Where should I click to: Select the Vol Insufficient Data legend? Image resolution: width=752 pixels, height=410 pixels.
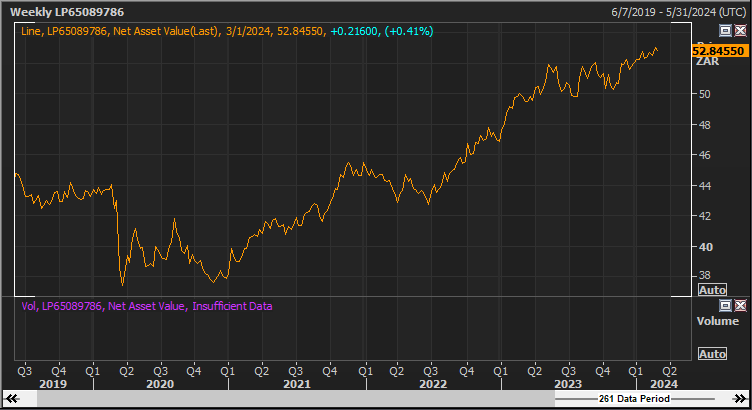(147, 306)
